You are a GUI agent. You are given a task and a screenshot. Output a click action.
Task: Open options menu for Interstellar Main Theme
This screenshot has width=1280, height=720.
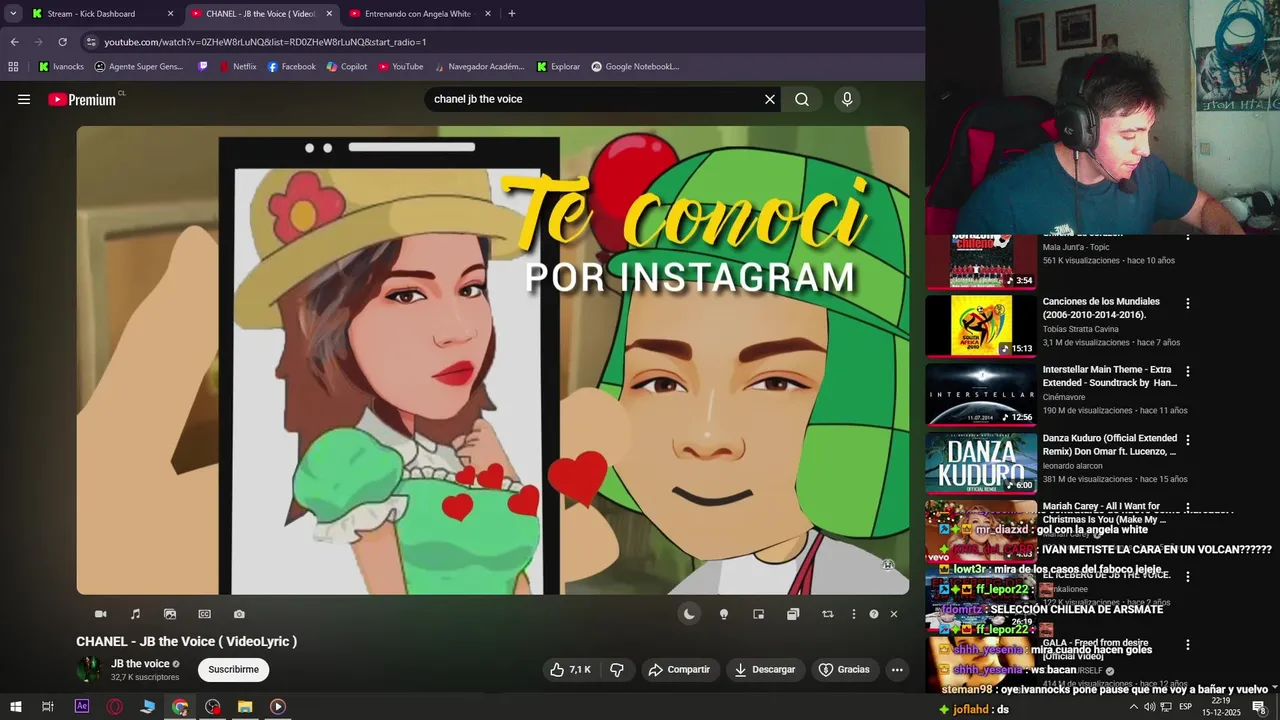[1188, 371]
